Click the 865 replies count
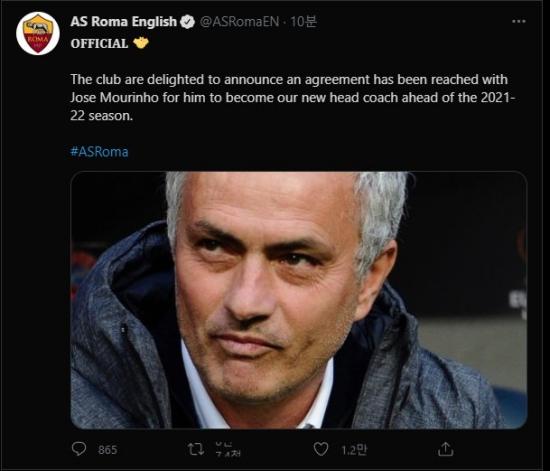This screenshot has width=550, height=471. [x=108, y=450]
